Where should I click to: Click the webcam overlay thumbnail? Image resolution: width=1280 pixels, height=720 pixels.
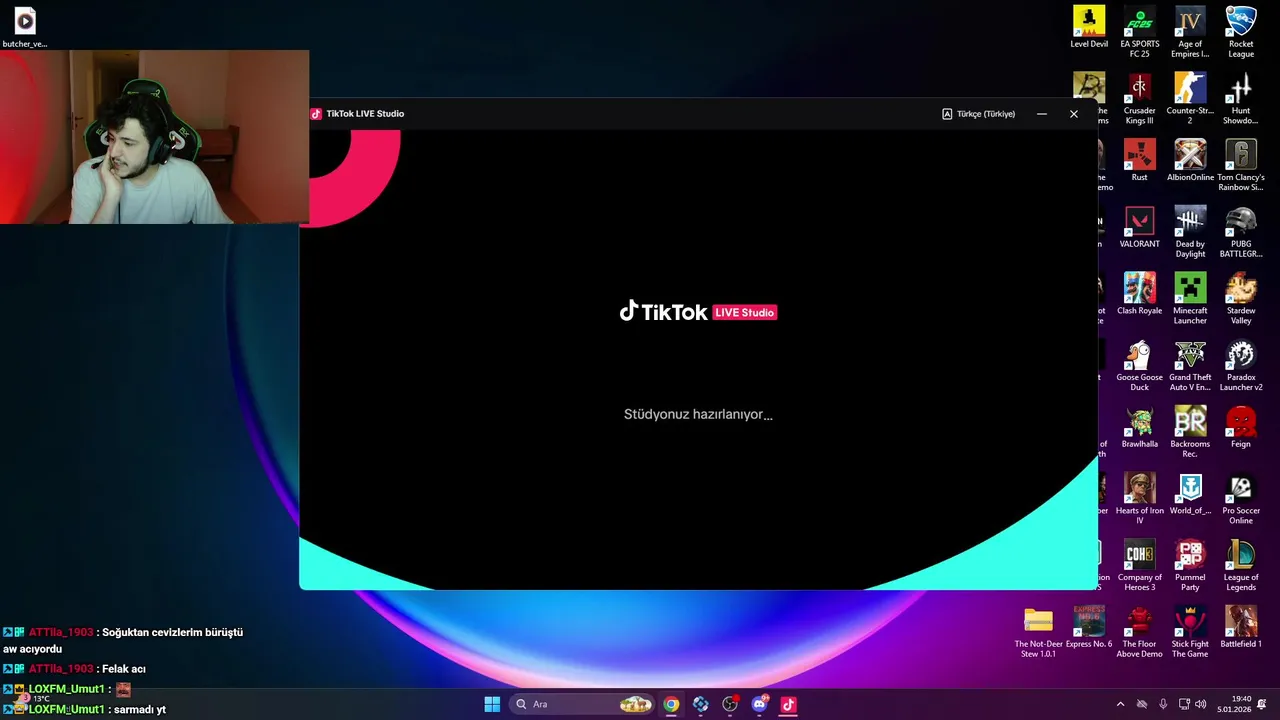[154, 137]
